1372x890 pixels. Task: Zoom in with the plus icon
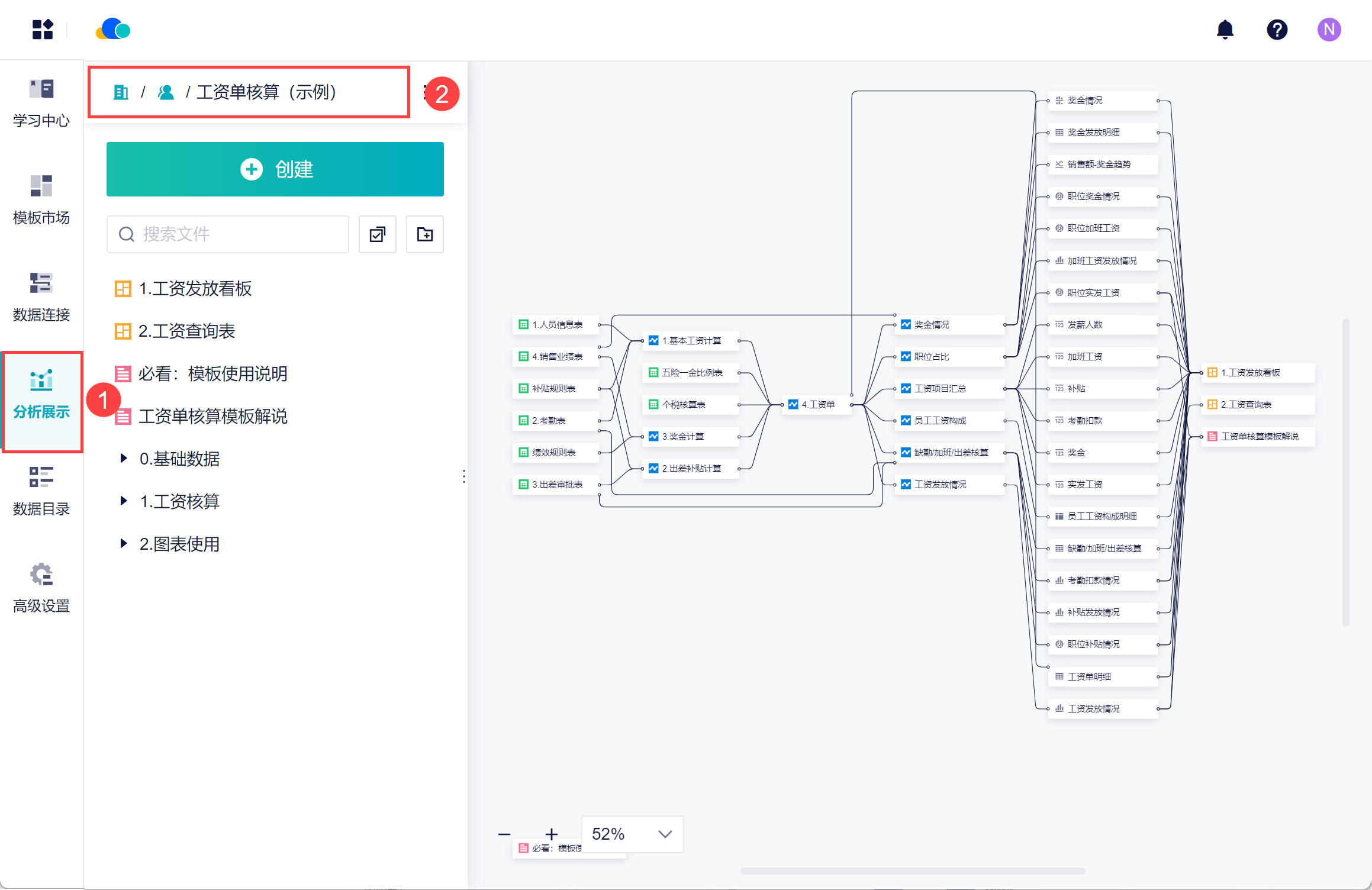pos(552,834)
